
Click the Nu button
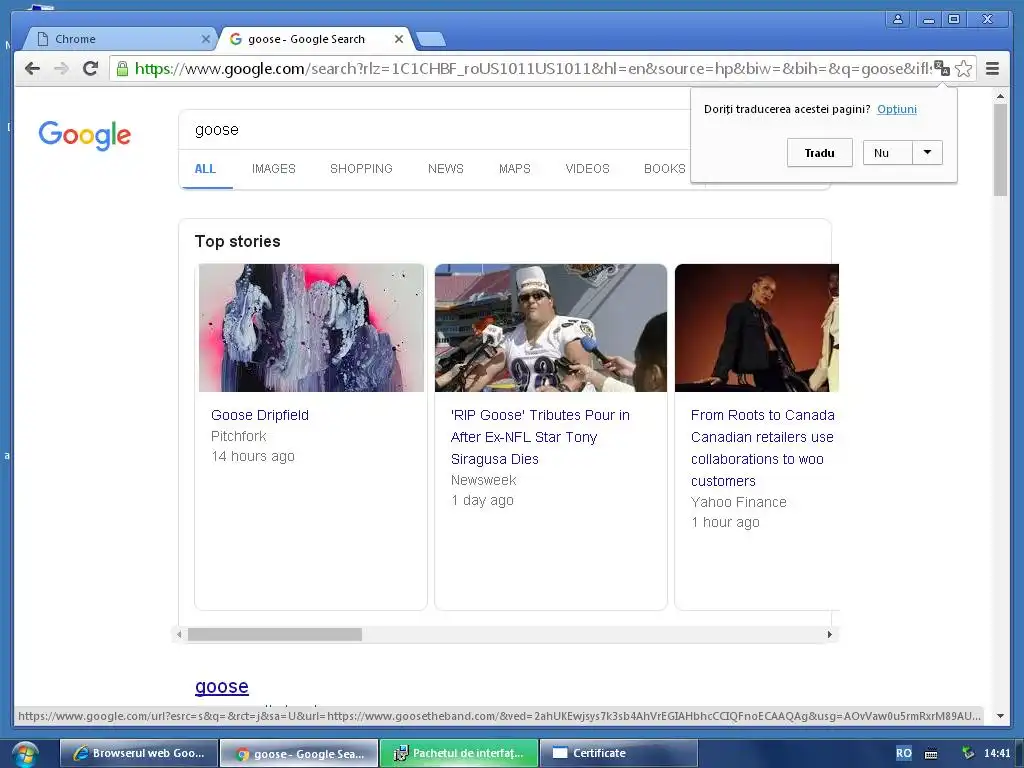tap(888, 153)
